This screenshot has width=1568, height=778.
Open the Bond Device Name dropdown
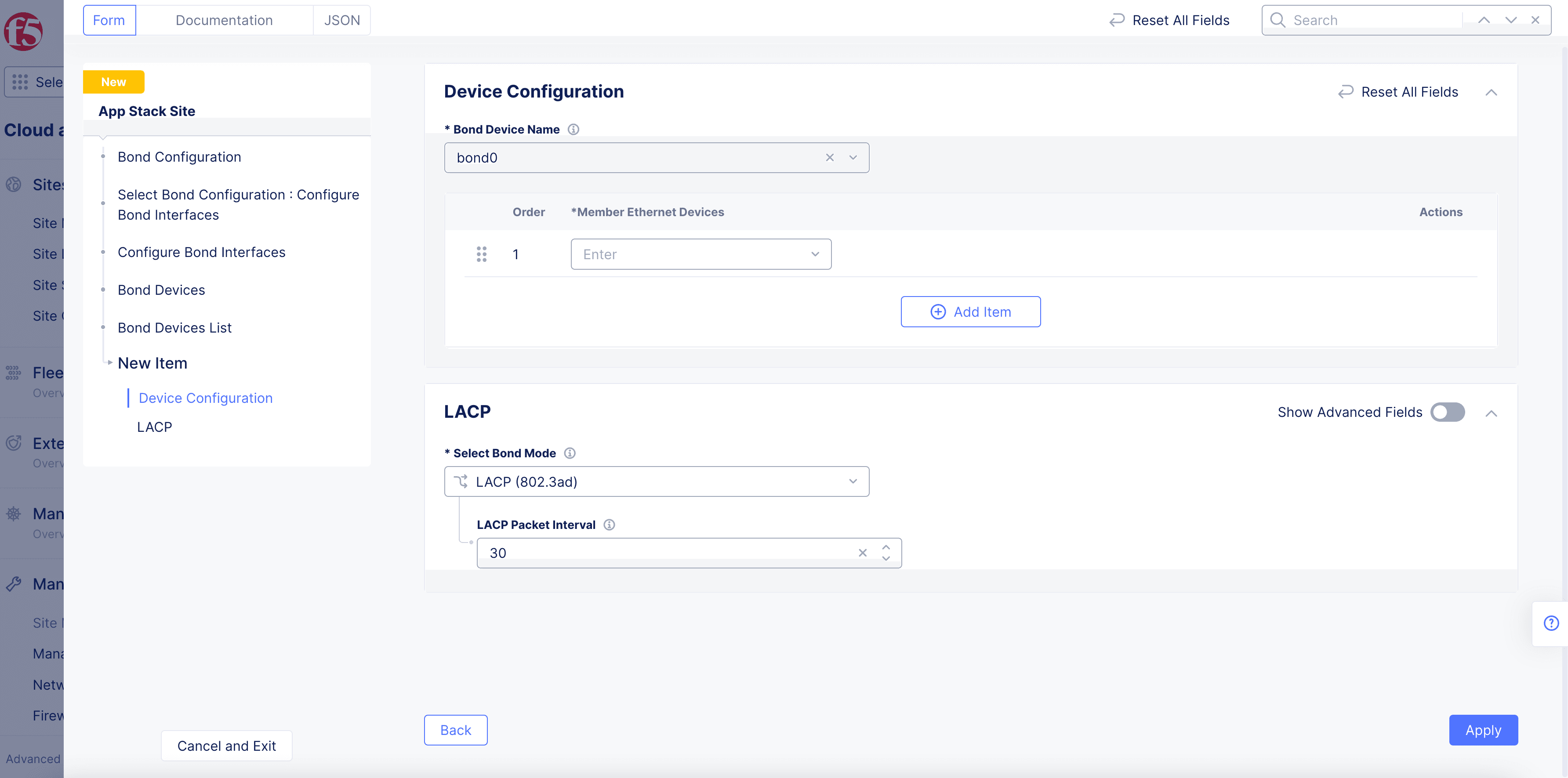(x=853, y=158)
